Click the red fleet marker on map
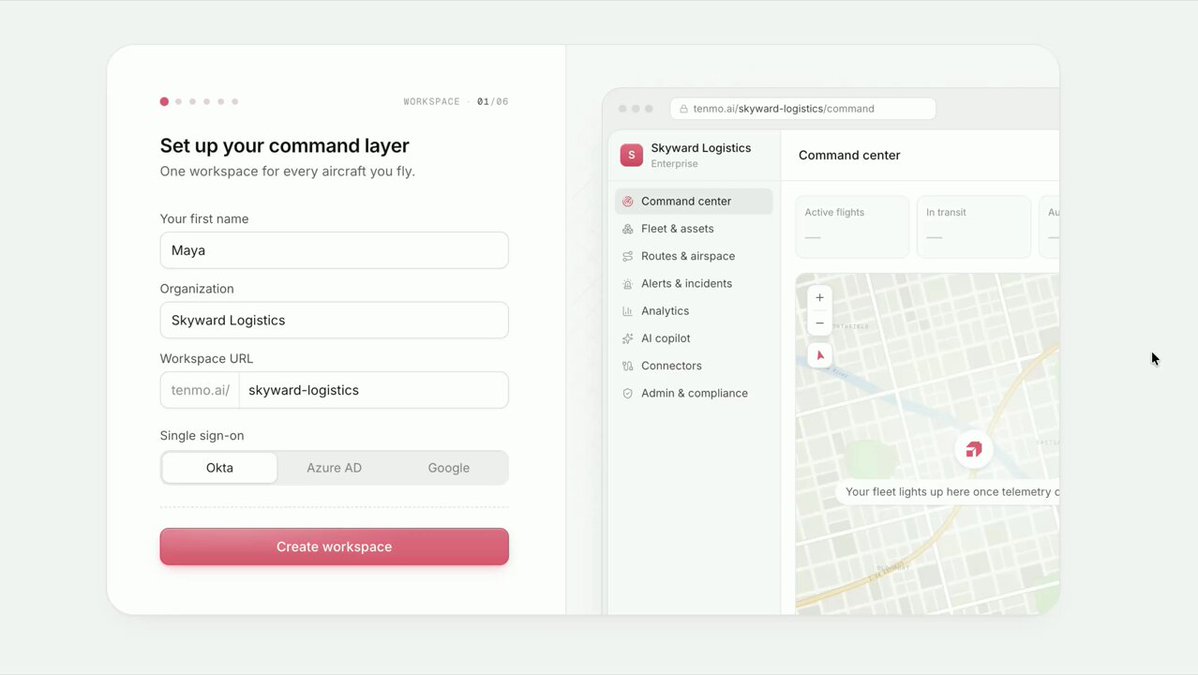Screen dimensions: 1198x675 [973, 449]
